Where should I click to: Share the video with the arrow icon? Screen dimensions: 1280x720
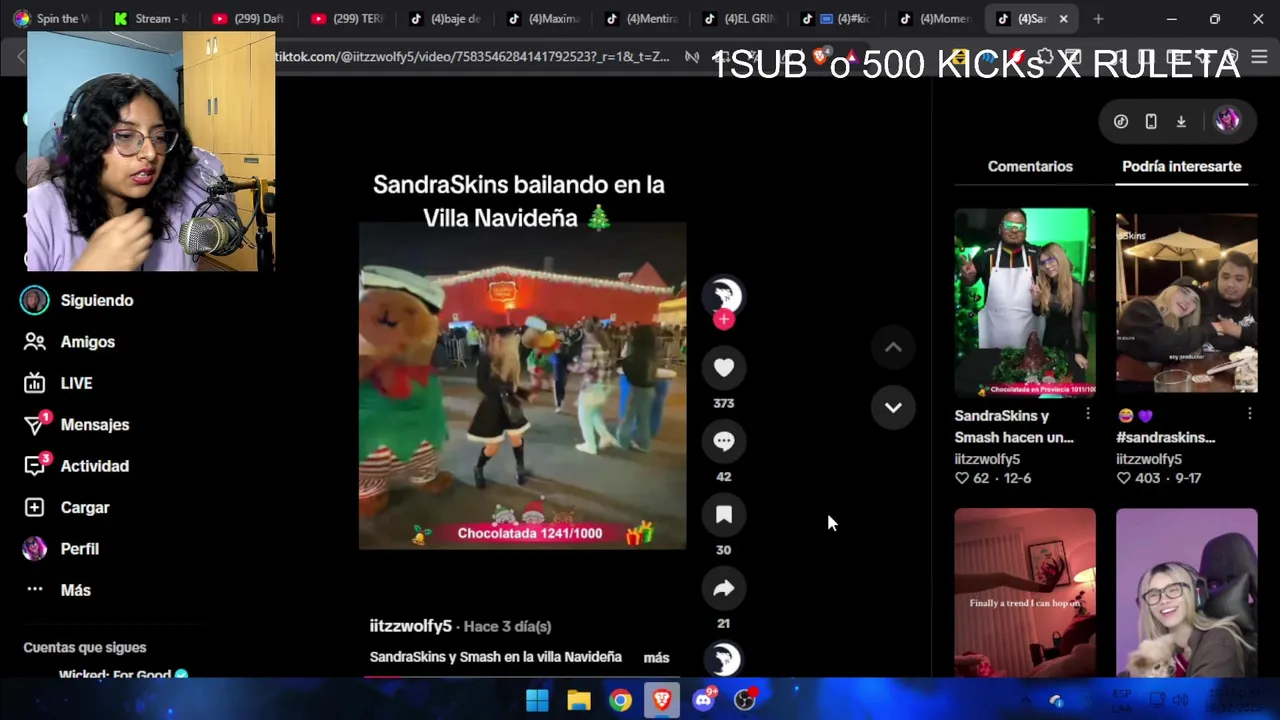pos(724,588)
